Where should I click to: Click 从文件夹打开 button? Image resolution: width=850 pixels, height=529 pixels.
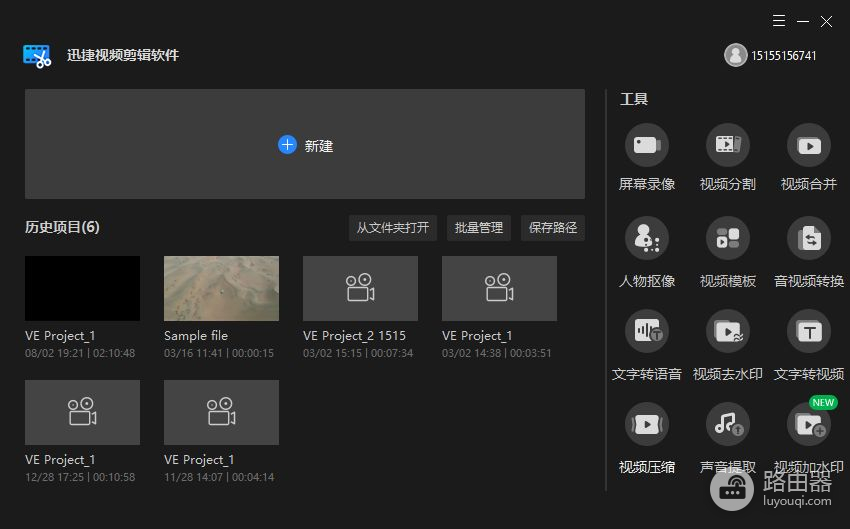coord(392,228)
